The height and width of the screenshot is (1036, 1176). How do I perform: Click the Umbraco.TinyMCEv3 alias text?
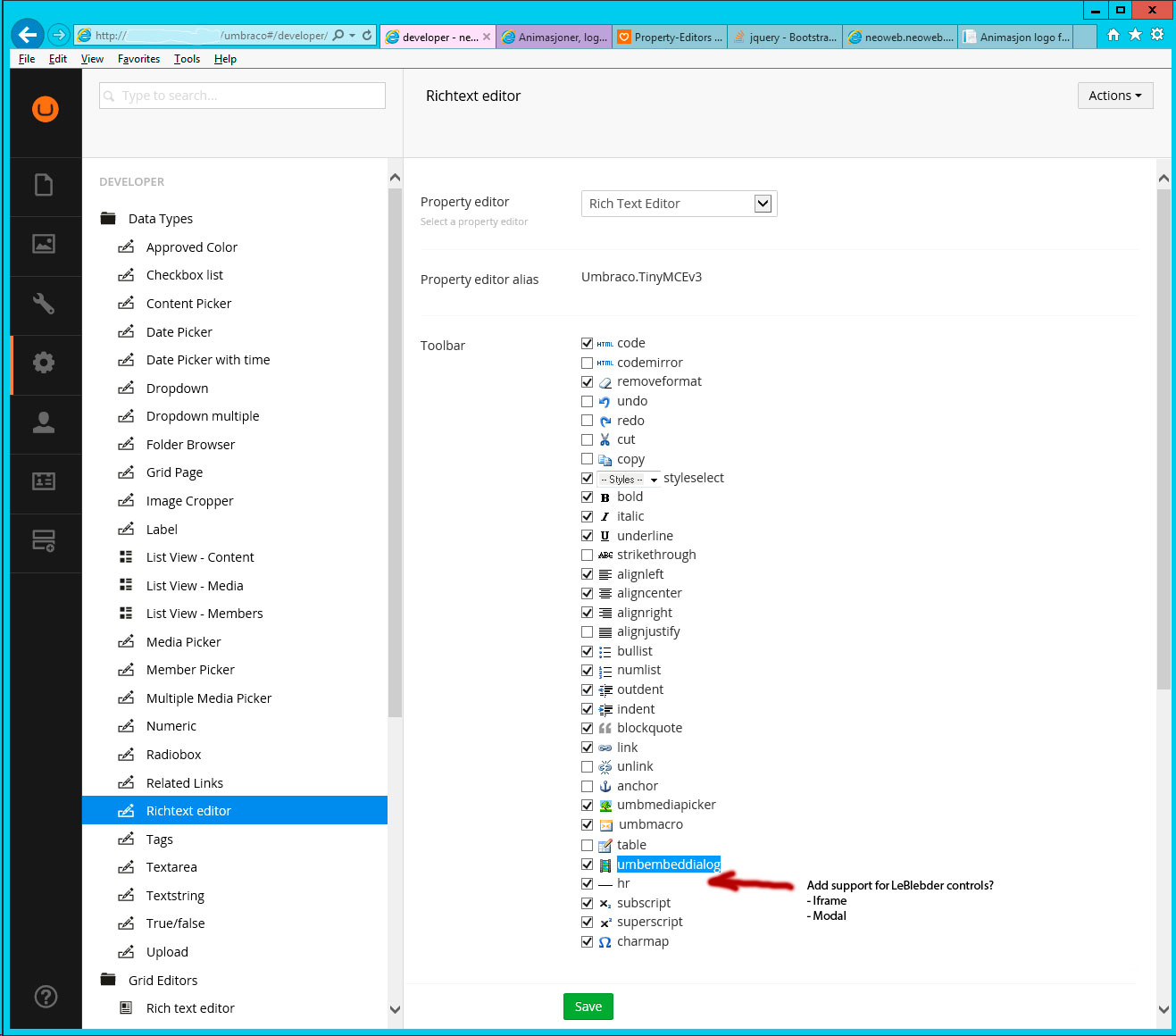641,277
